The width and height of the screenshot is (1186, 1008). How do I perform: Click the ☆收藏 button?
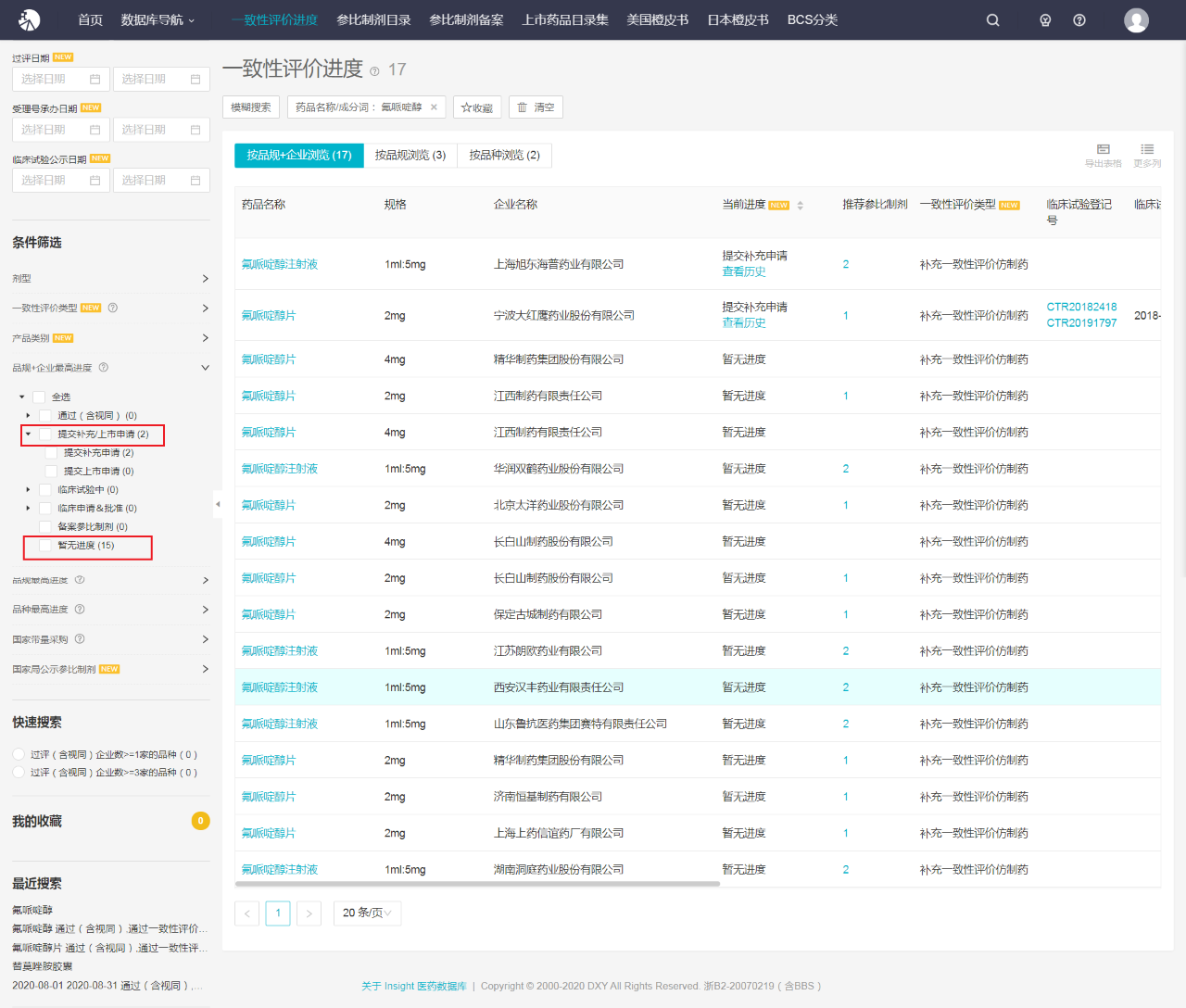point(477,107)
